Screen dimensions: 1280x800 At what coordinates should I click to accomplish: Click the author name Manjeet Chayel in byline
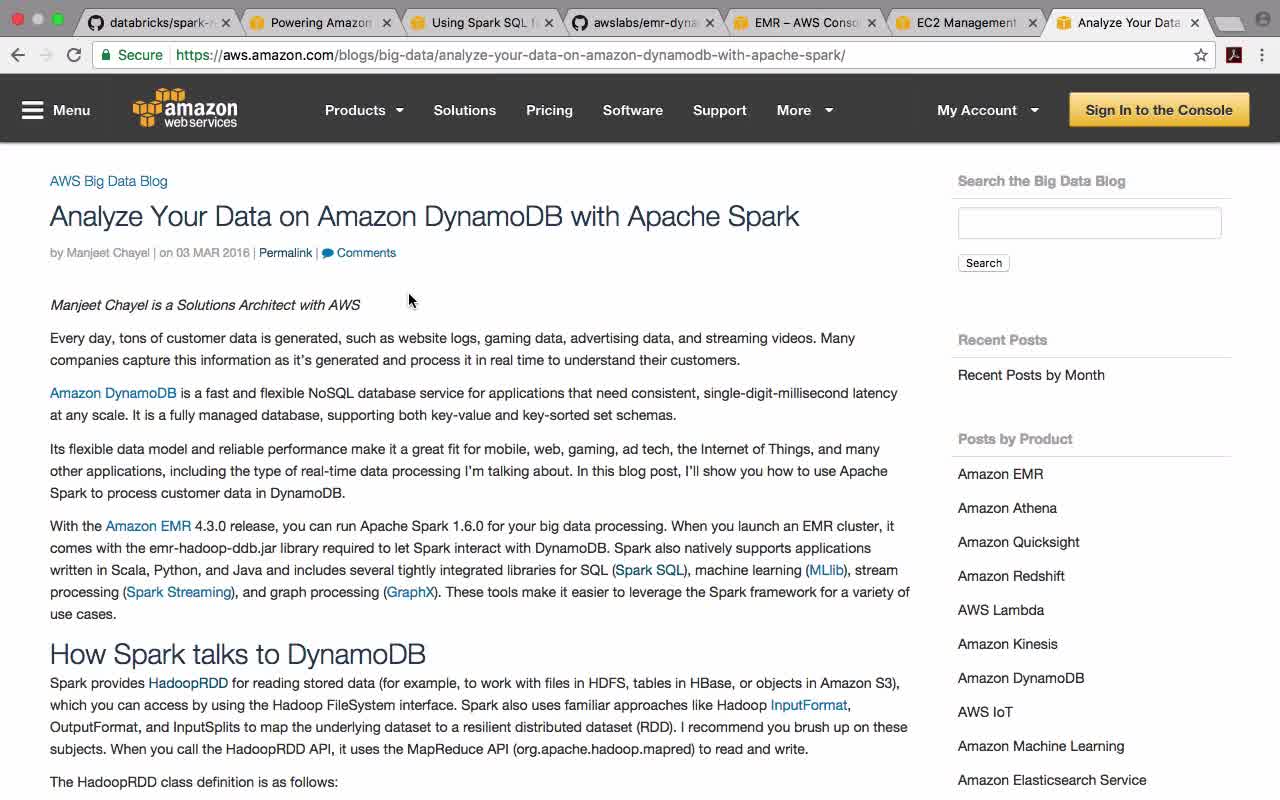(x=108, y=253)
